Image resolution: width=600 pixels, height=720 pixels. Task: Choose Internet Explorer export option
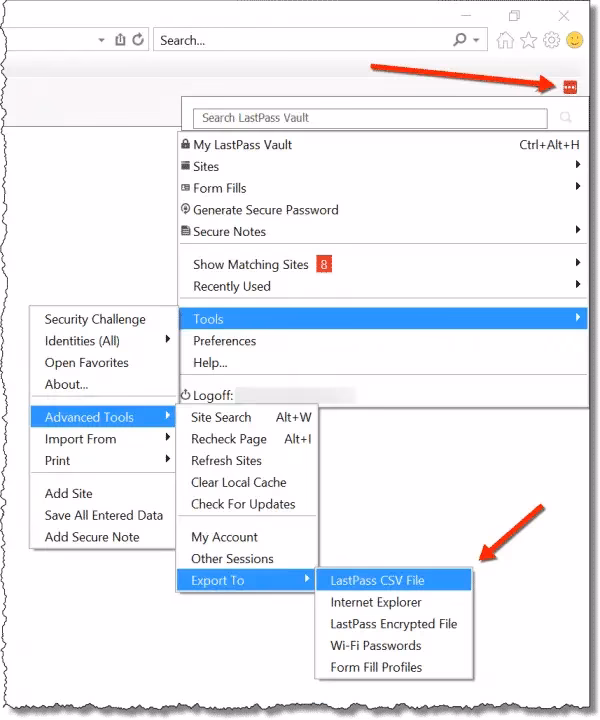394,602
